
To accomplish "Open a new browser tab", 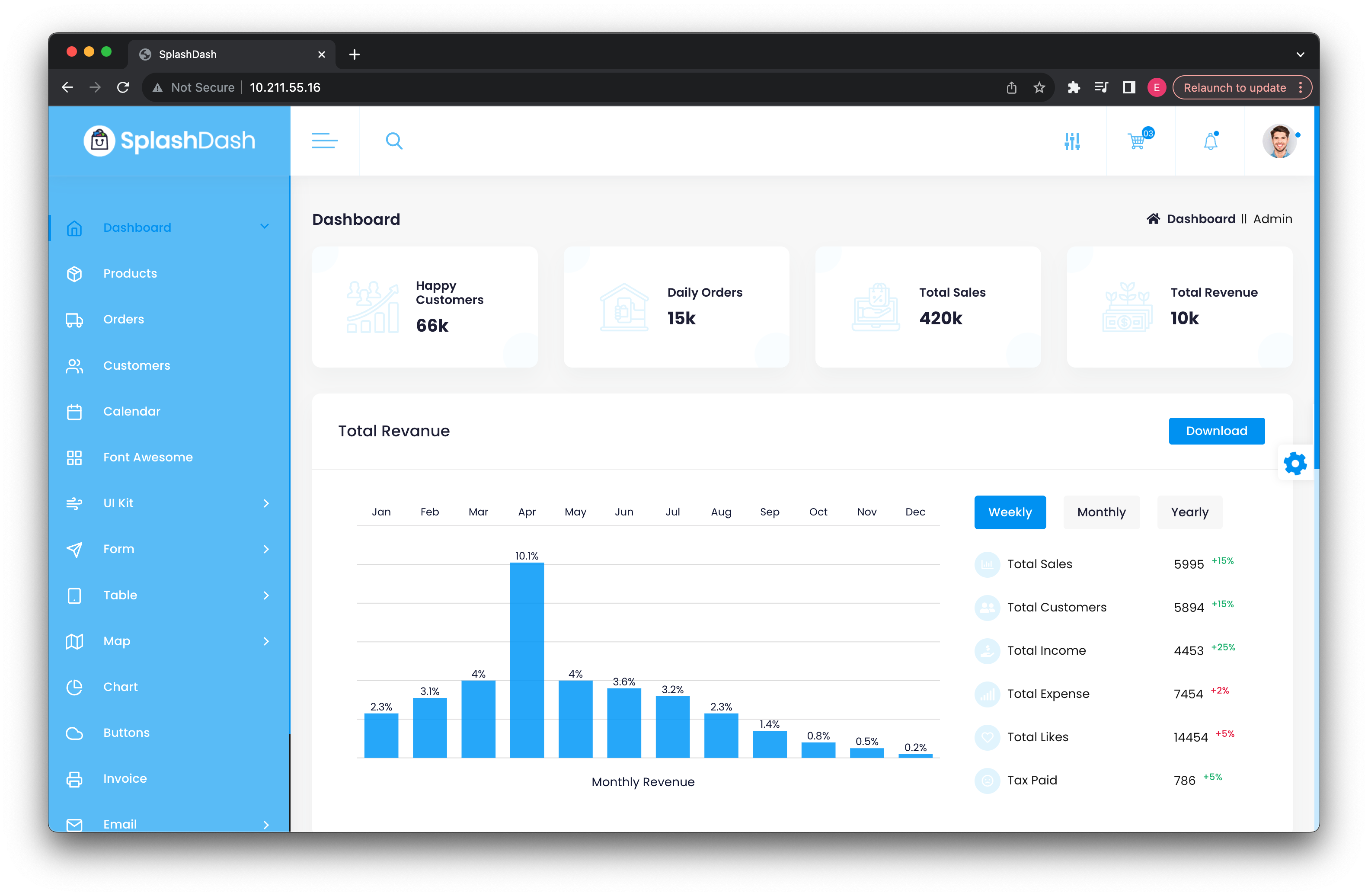I will coord(355,54).
